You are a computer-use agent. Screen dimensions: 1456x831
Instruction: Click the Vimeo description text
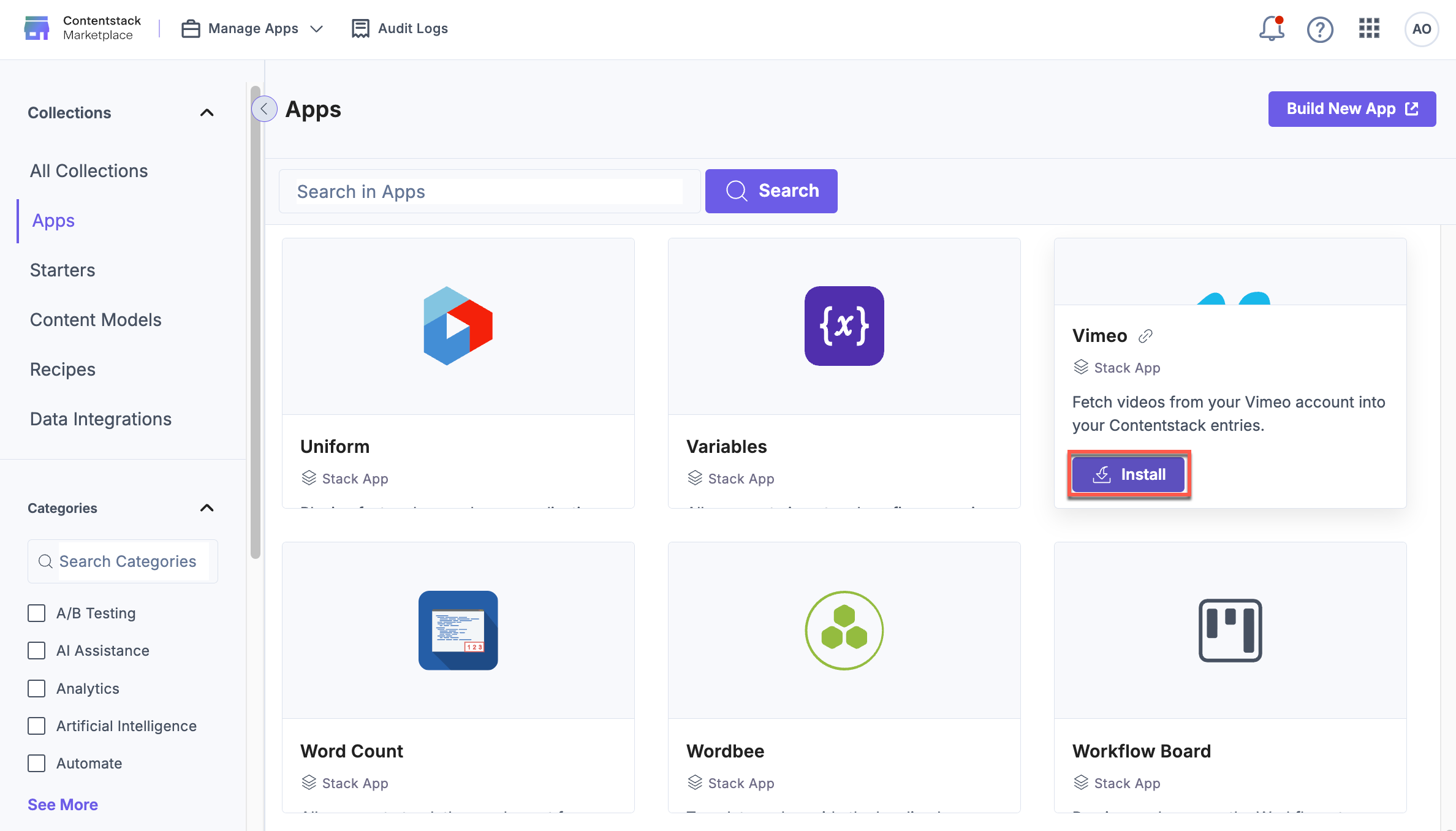(1229, 414)
